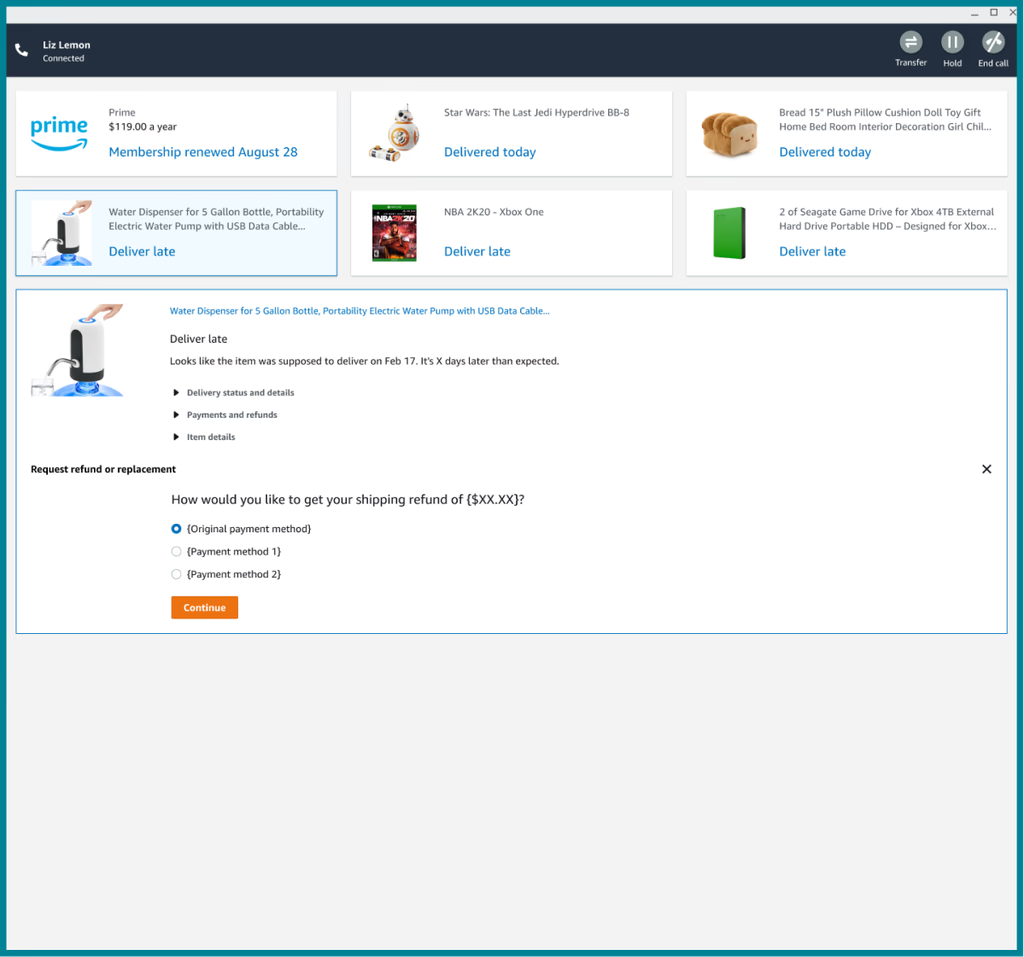Choose the Payment method 2 radio button
The width and height of the screenshot is (1024, 957).
[x=177, y=575]
